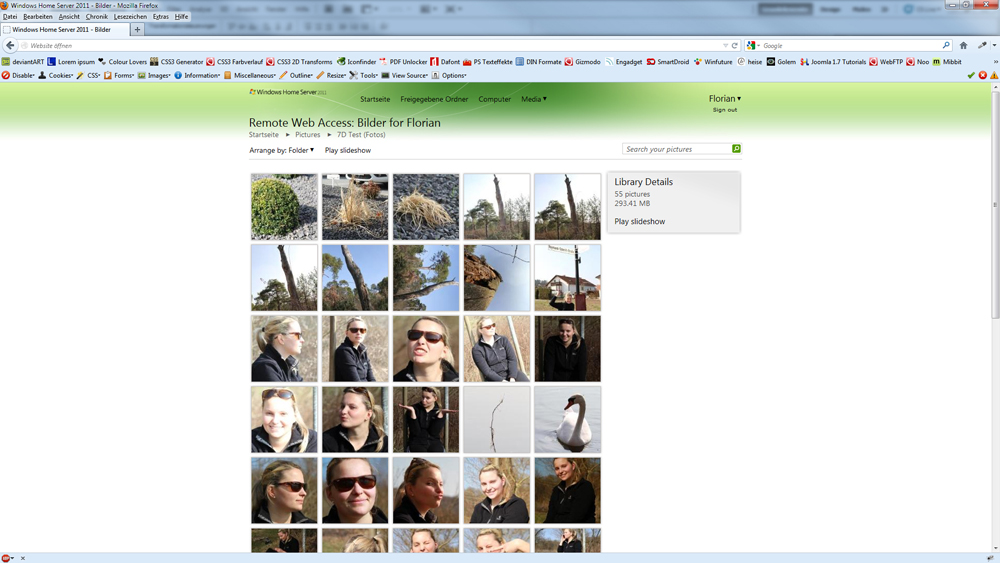
Task: Open Freigegebene Ordner navigation link
Action: tap(434, 99)
